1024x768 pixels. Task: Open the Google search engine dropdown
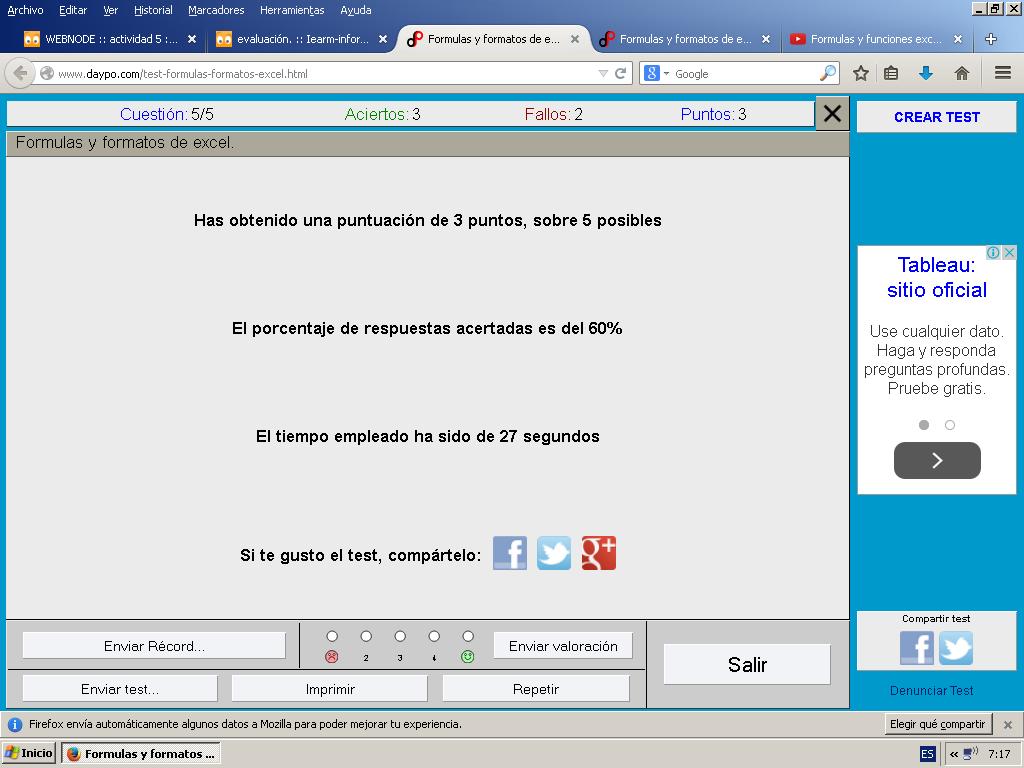click(657, 74)
